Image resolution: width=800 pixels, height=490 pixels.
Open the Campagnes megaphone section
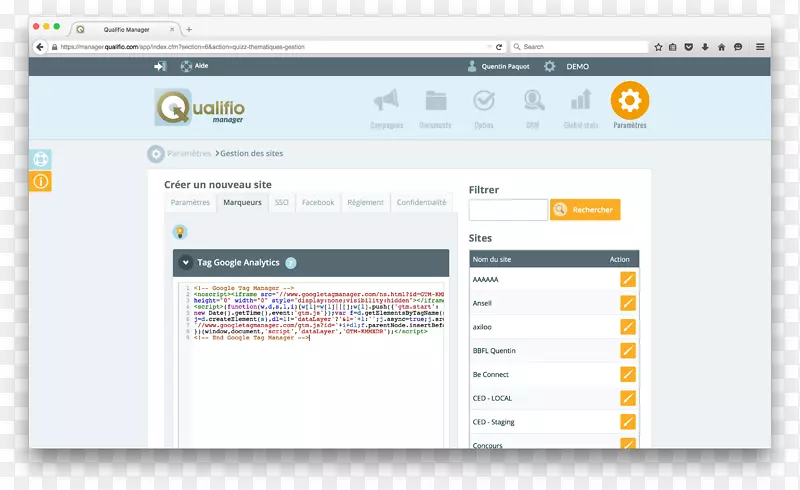click(x=386, y=109)
